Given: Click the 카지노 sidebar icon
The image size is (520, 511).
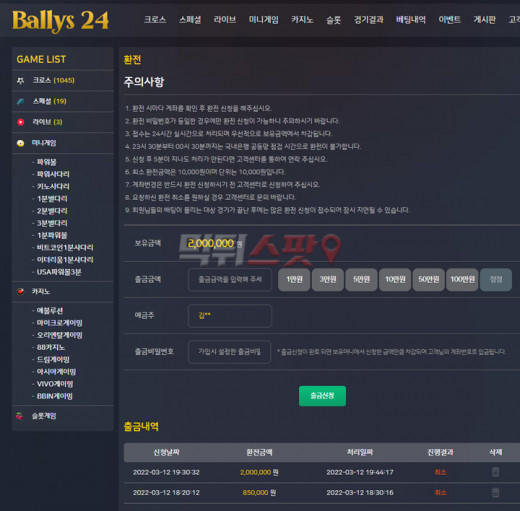Looking at the screenshot, I should pos(20,291).
